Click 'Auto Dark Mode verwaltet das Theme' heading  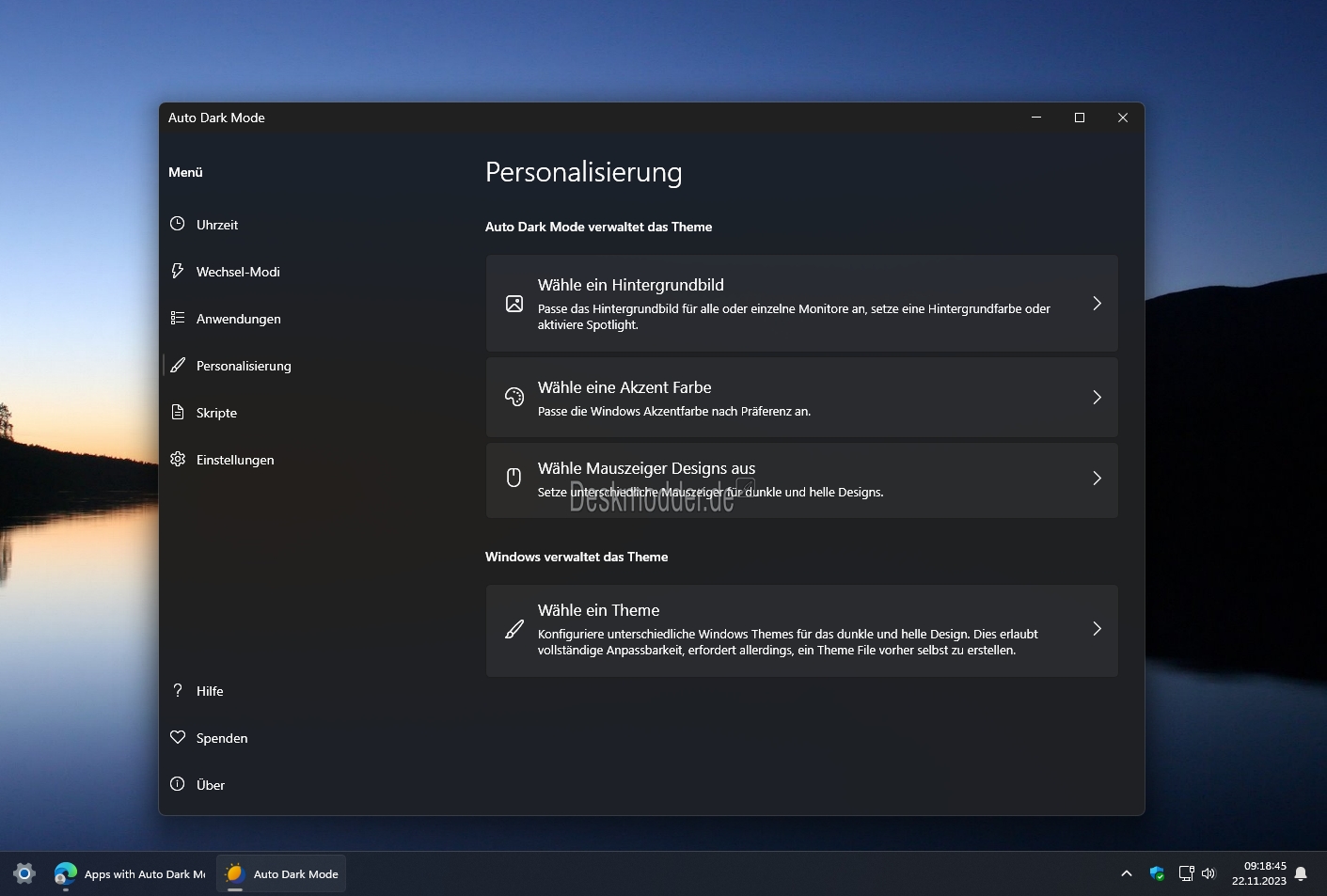click(x=598, y=227)
